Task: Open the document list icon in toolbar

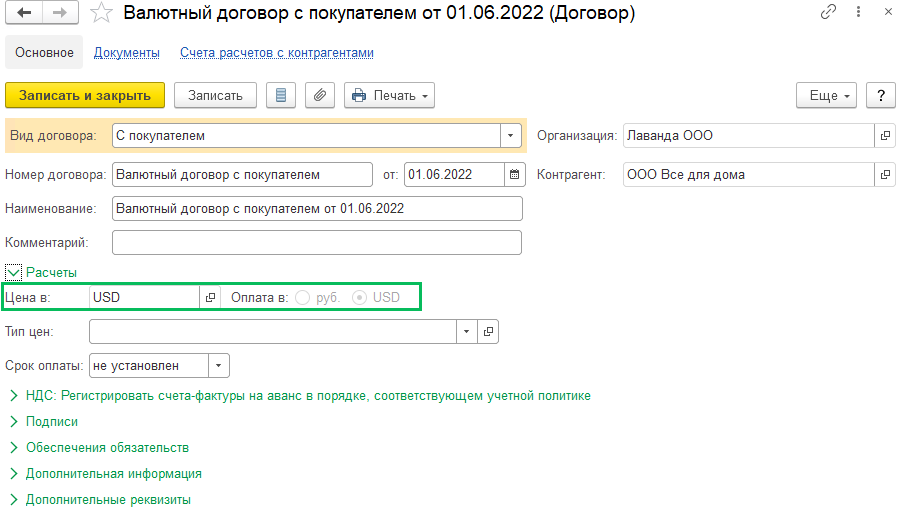Action: 281,95
